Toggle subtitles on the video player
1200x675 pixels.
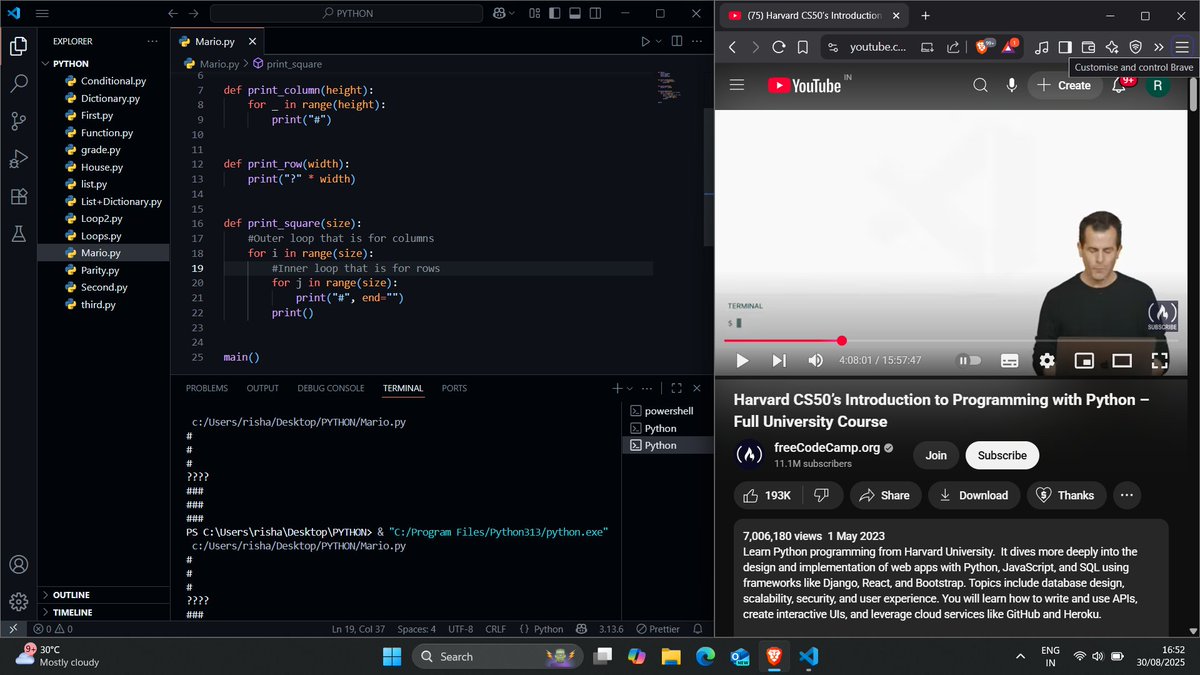(x=1010, y=360)
